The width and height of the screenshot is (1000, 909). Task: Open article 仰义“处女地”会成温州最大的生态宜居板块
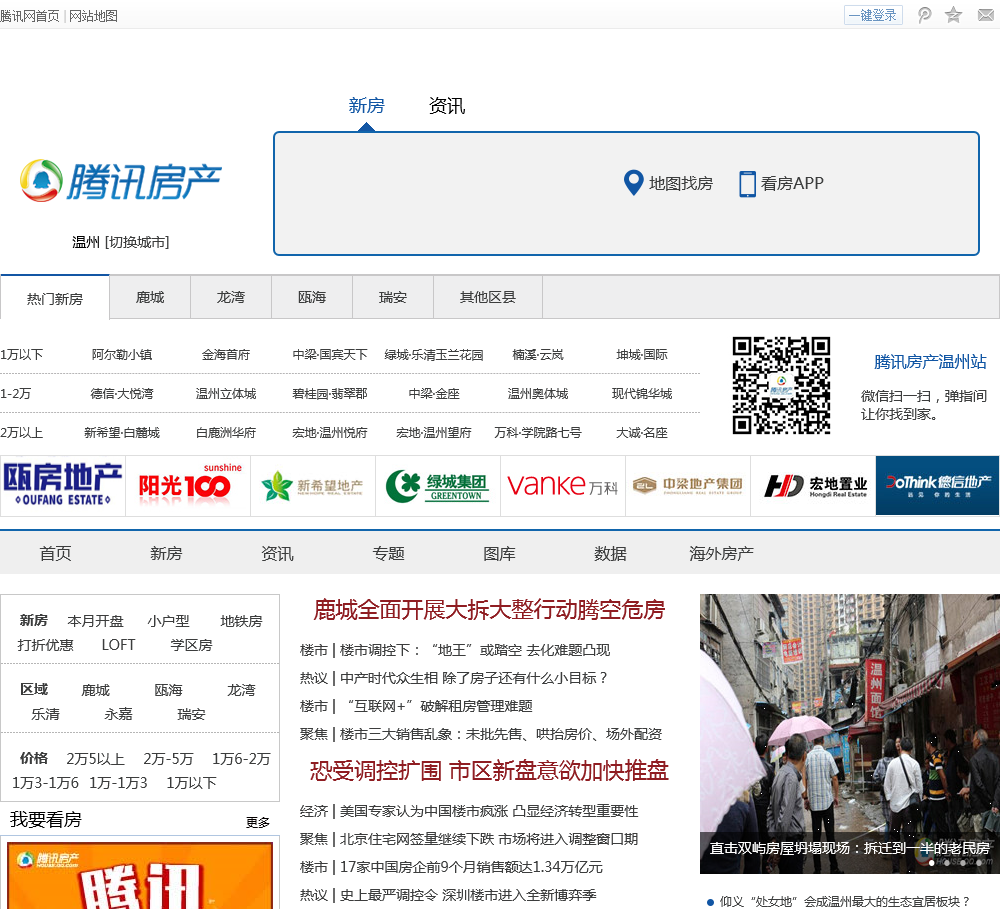[844, 901]
